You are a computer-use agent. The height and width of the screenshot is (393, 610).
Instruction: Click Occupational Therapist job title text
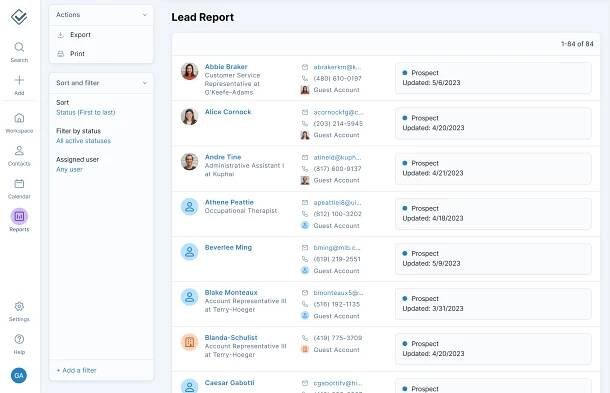[241, 211]
